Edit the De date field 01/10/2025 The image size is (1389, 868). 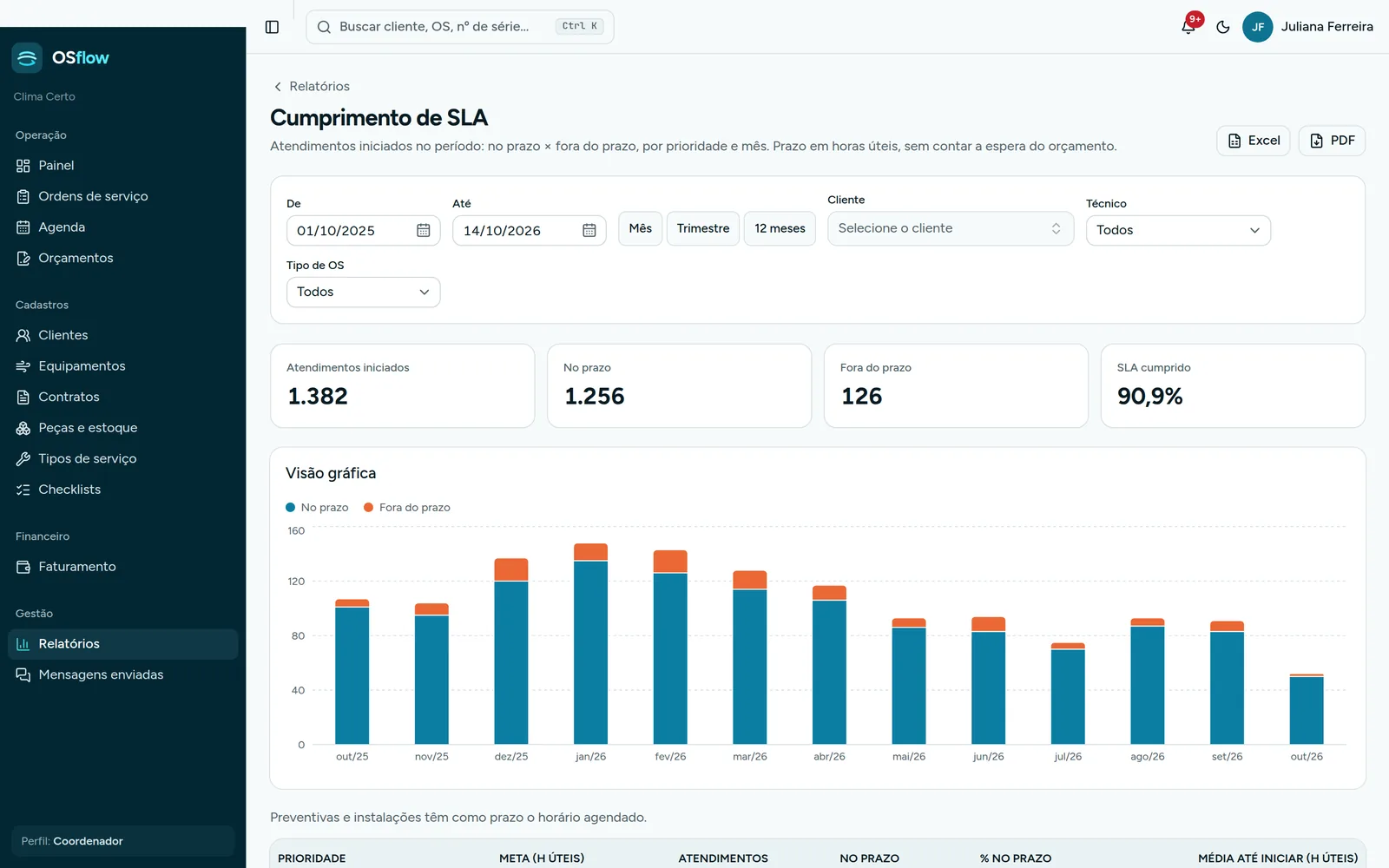(x=363, y=230)
